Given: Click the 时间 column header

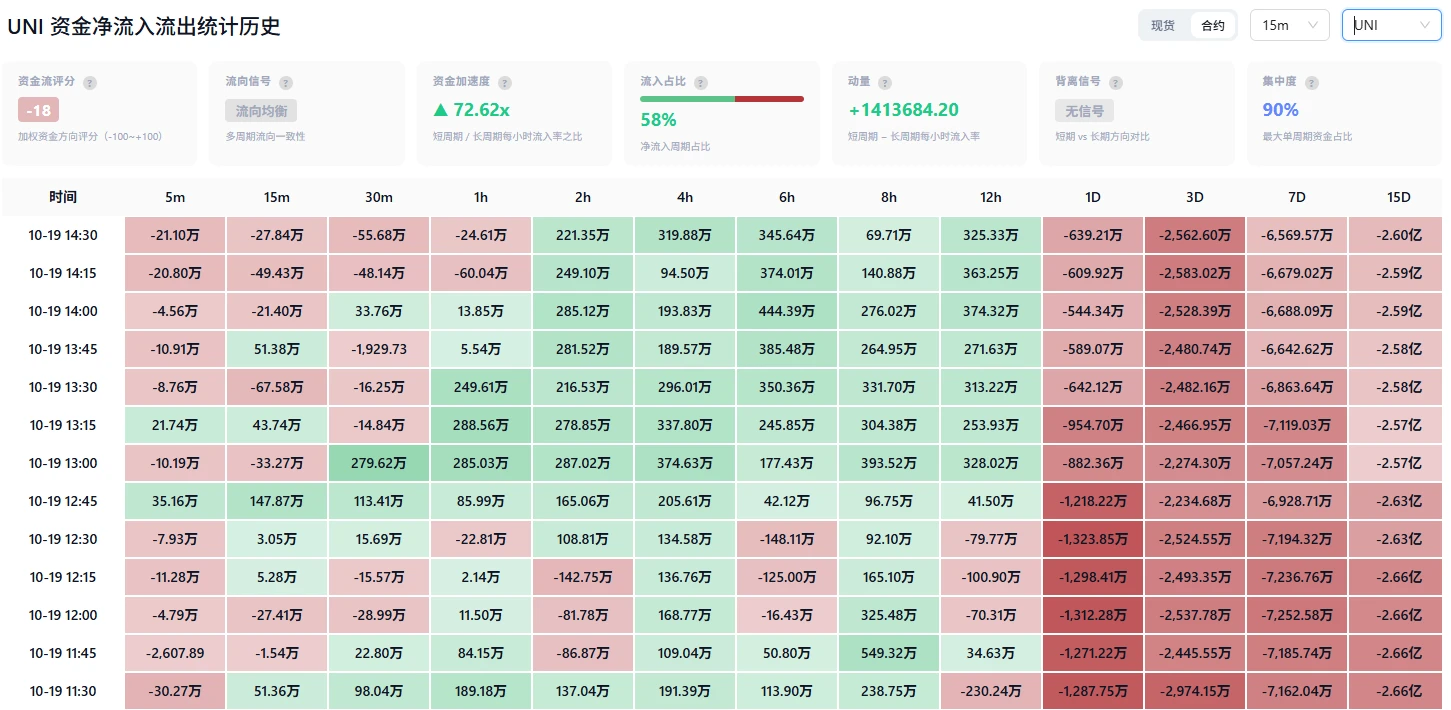Looking at the screenshot, I should [63, 197].
